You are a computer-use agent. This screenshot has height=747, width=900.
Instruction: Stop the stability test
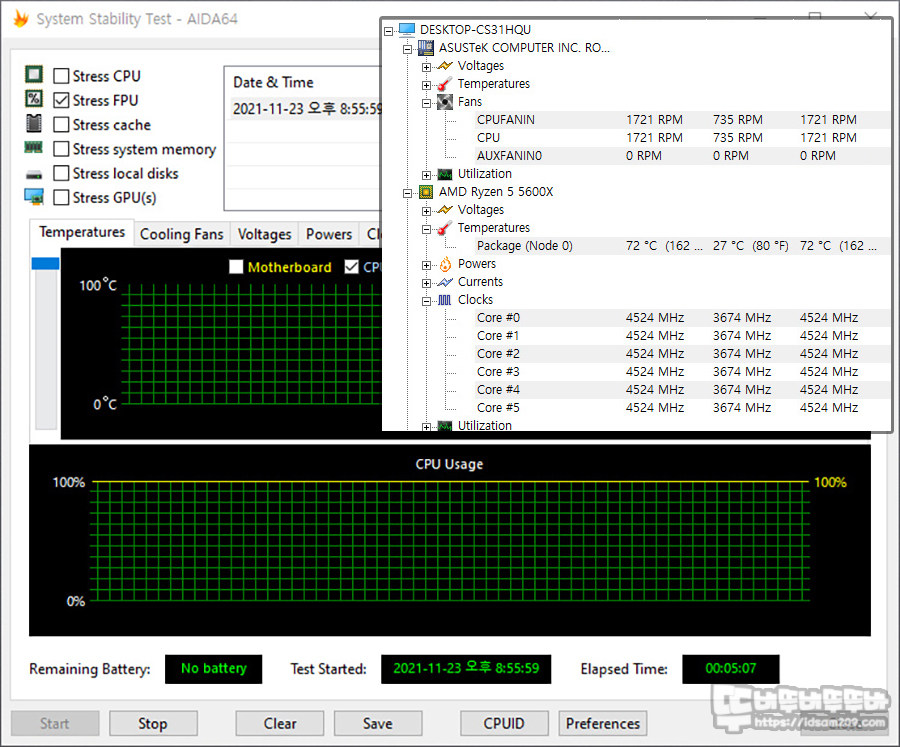(153, 723)
